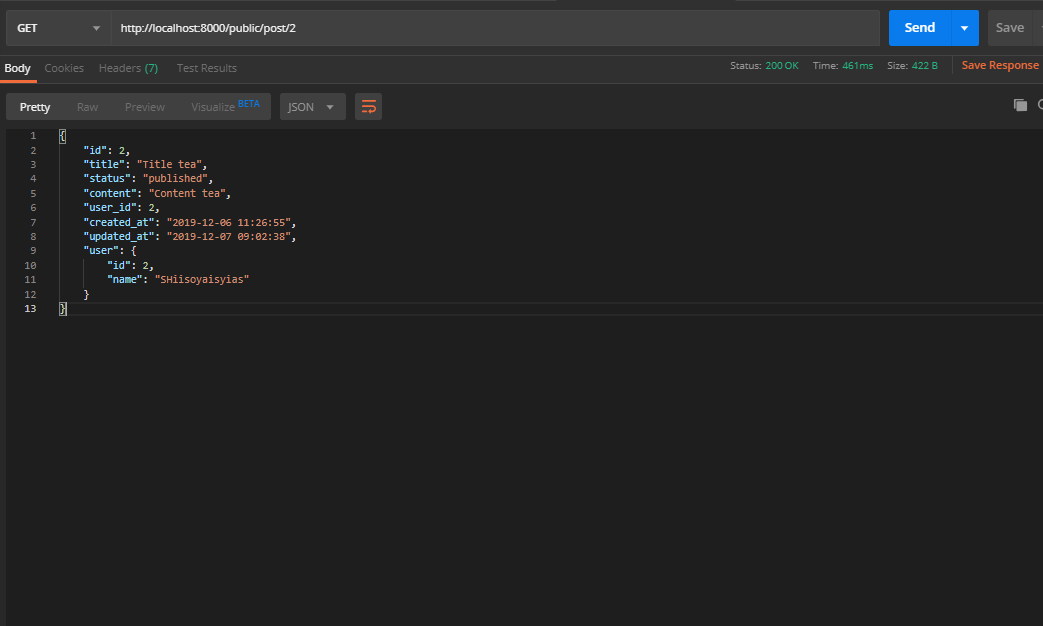
Task: View the Test Results tab
Action: [206, 68]
